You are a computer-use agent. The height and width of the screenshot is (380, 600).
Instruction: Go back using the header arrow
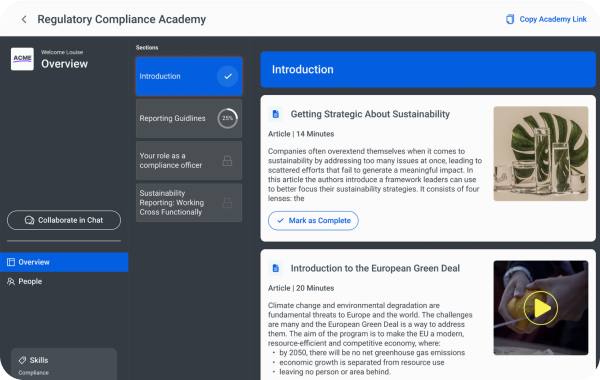tap(24, 19)
